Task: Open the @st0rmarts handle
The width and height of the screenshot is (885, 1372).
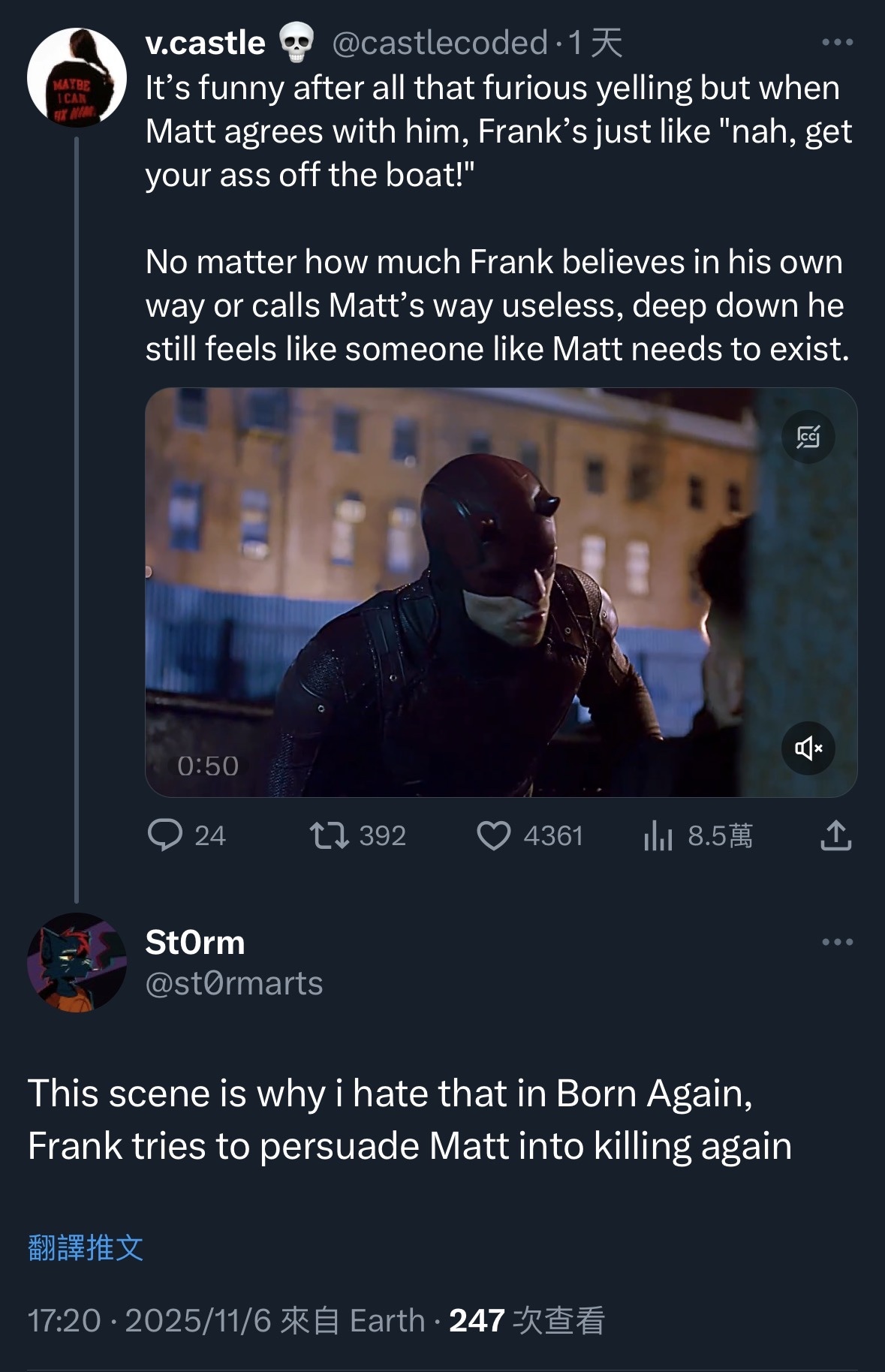Action: (x=233, y=983)
